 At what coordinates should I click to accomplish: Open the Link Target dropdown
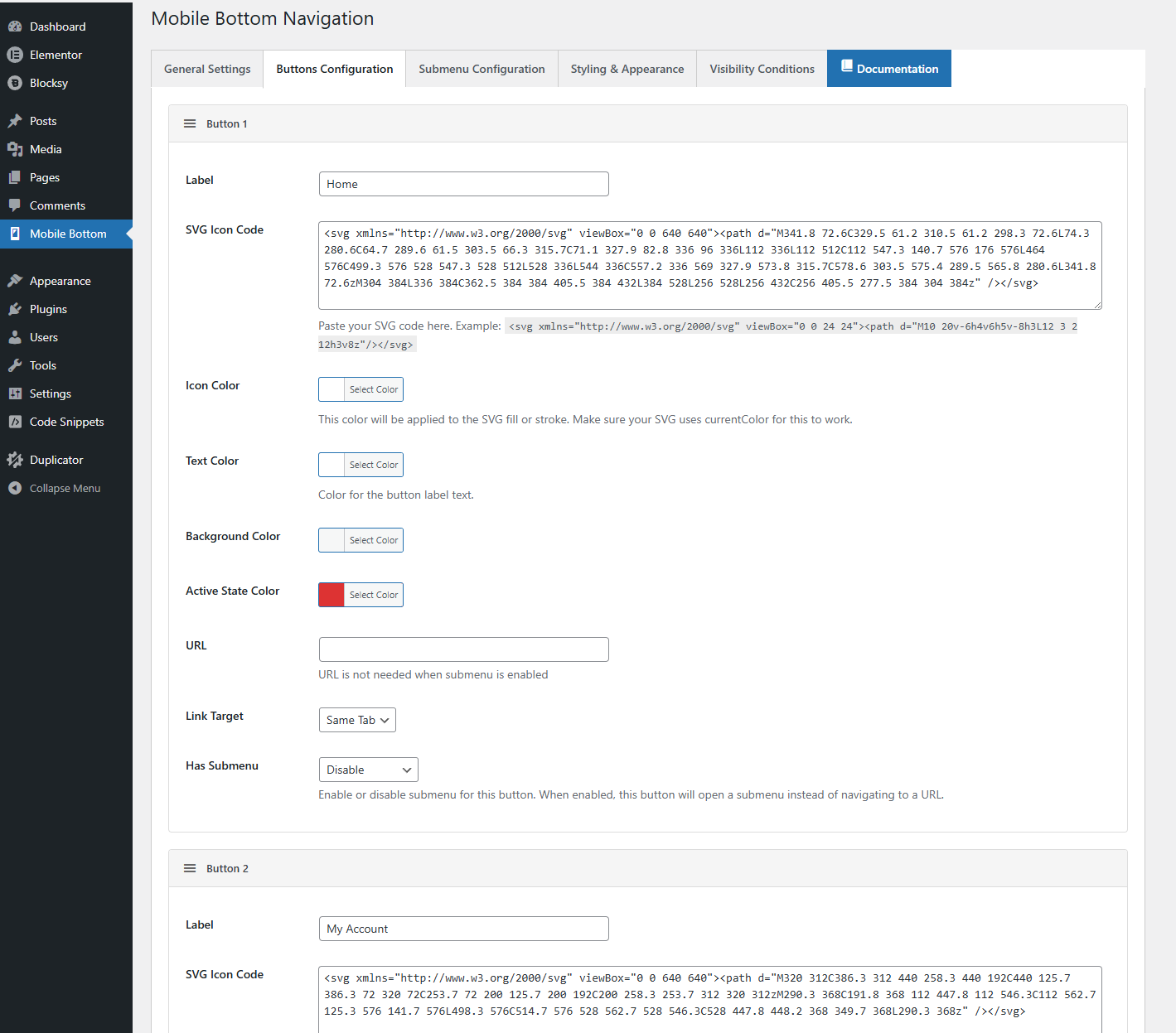357,720
